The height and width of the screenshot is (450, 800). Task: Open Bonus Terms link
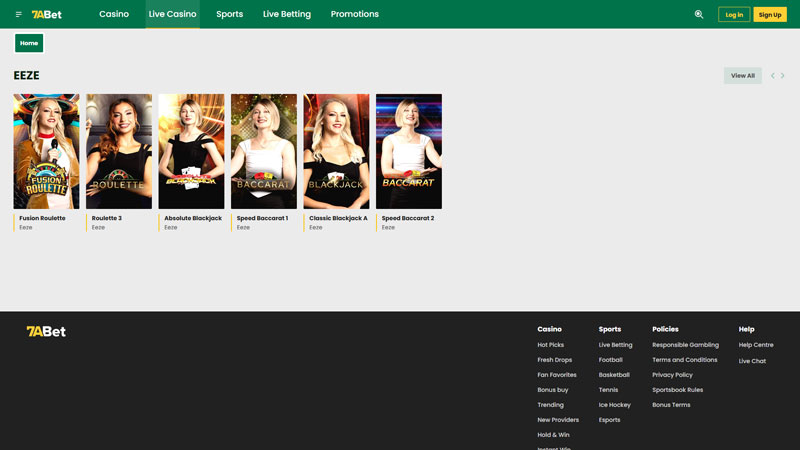(x=671, y=405)
